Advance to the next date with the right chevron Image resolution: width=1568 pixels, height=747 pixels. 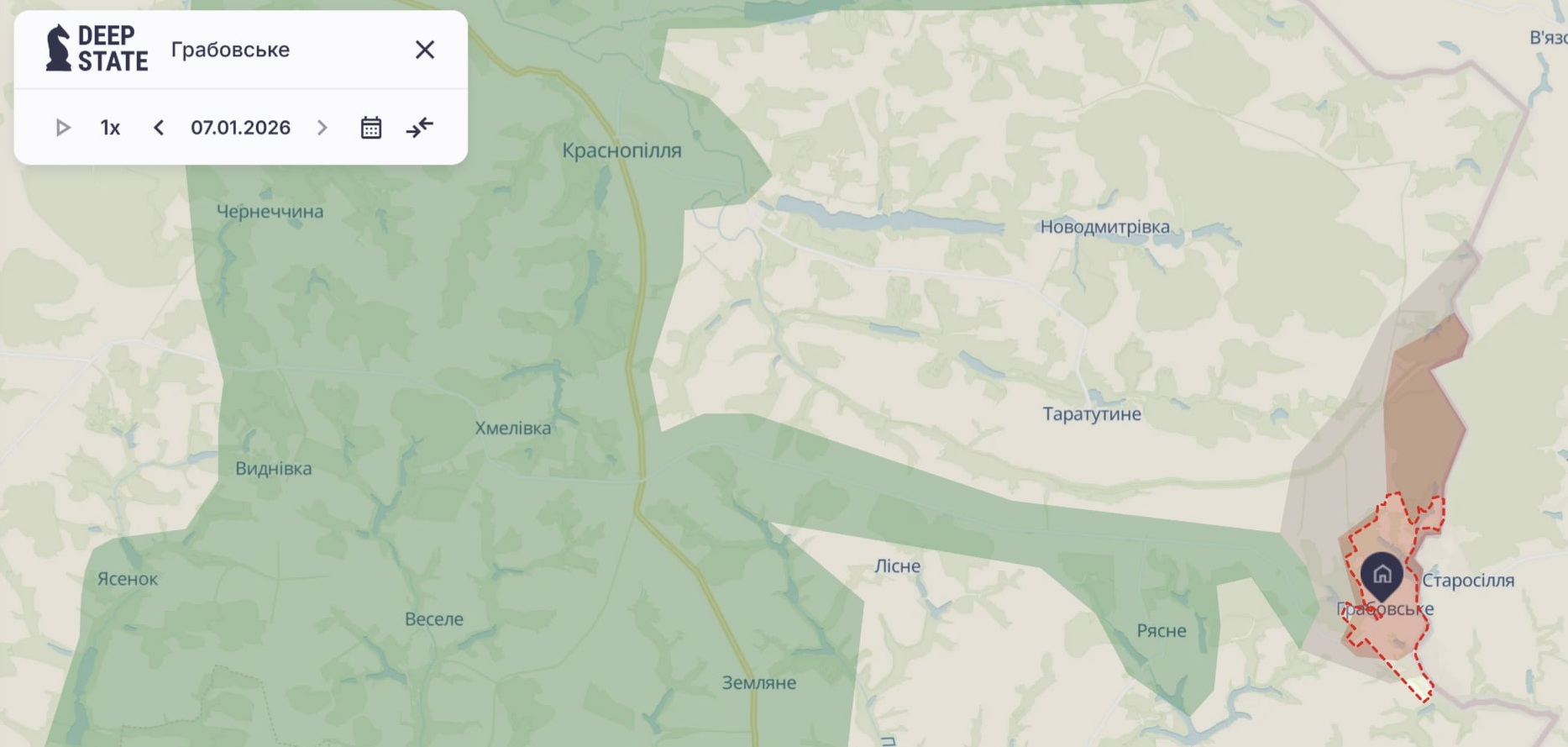click(322, 128)
